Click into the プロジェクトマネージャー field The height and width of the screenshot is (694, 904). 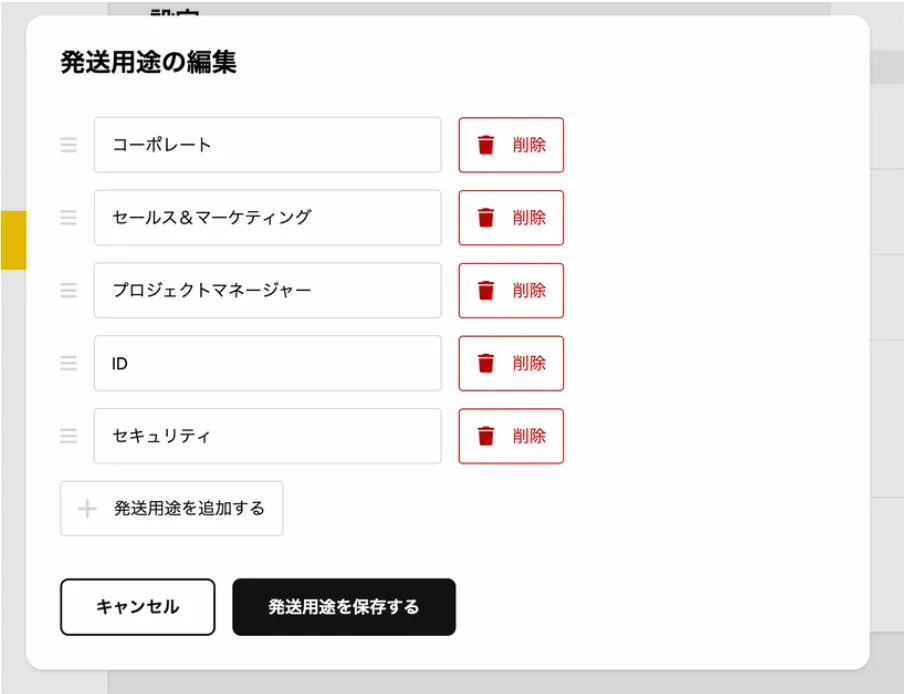click(x=268, y=291)
